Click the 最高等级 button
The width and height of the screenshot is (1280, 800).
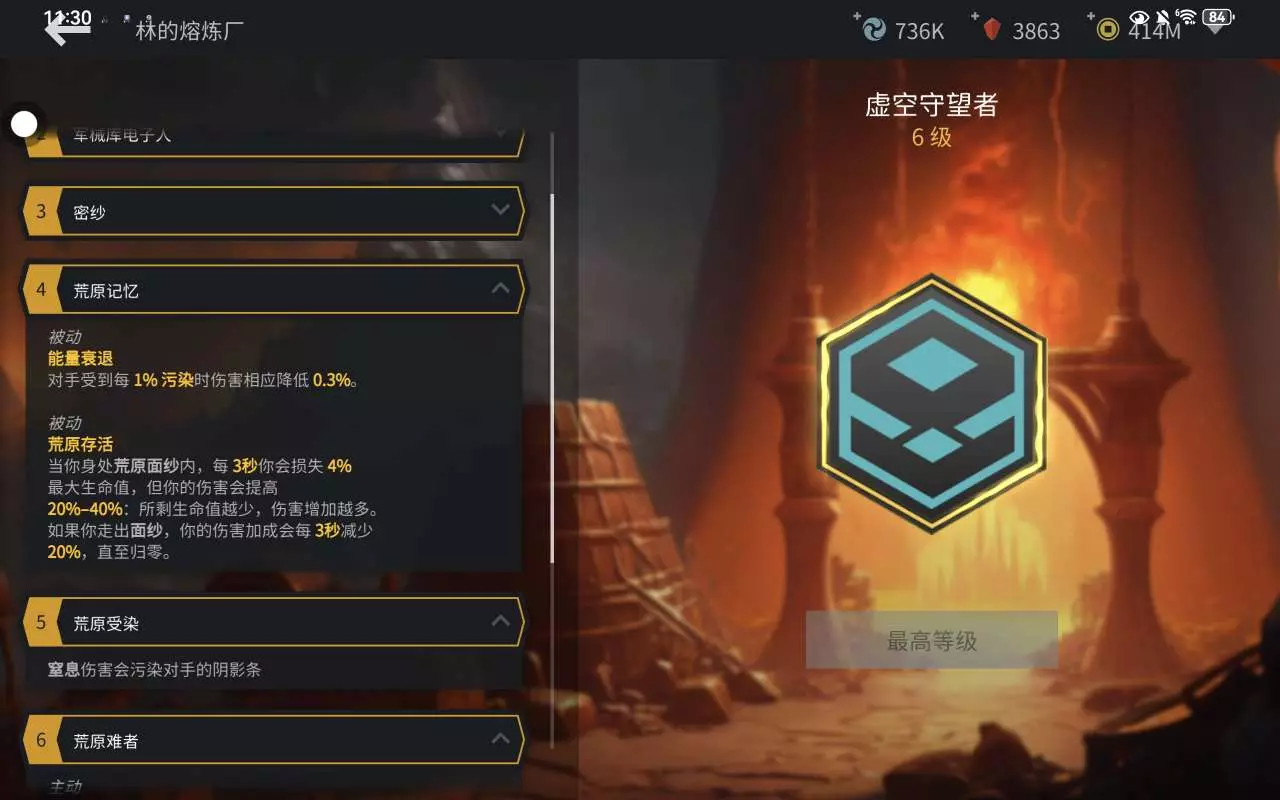point(932,640)
